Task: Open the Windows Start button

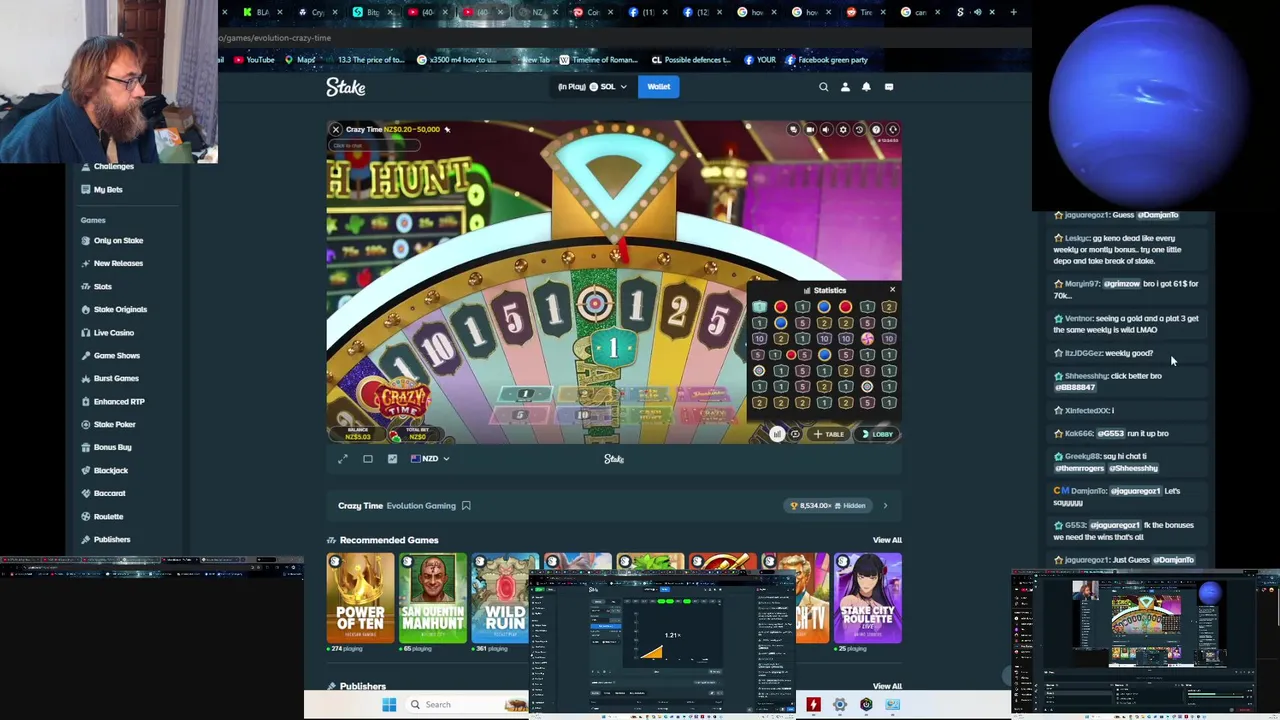Action: click(389, 704)
